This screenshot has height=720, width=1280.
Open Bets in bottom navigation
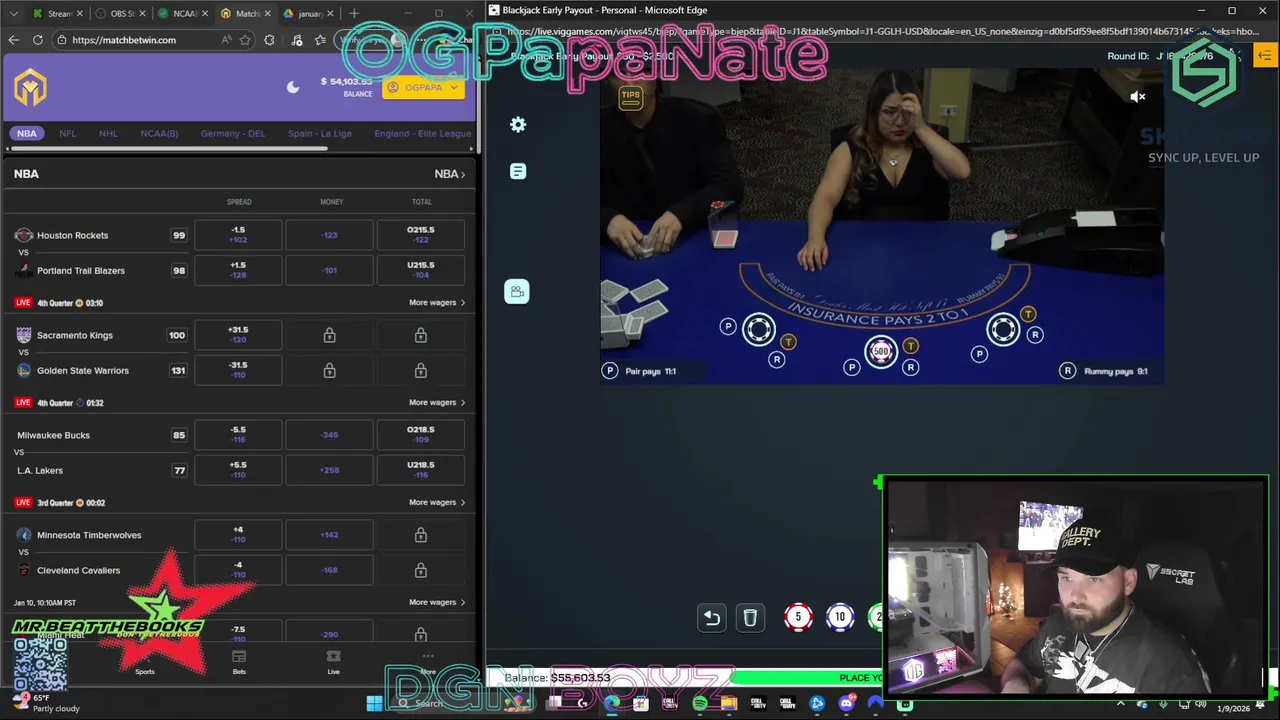click(239, 662)
